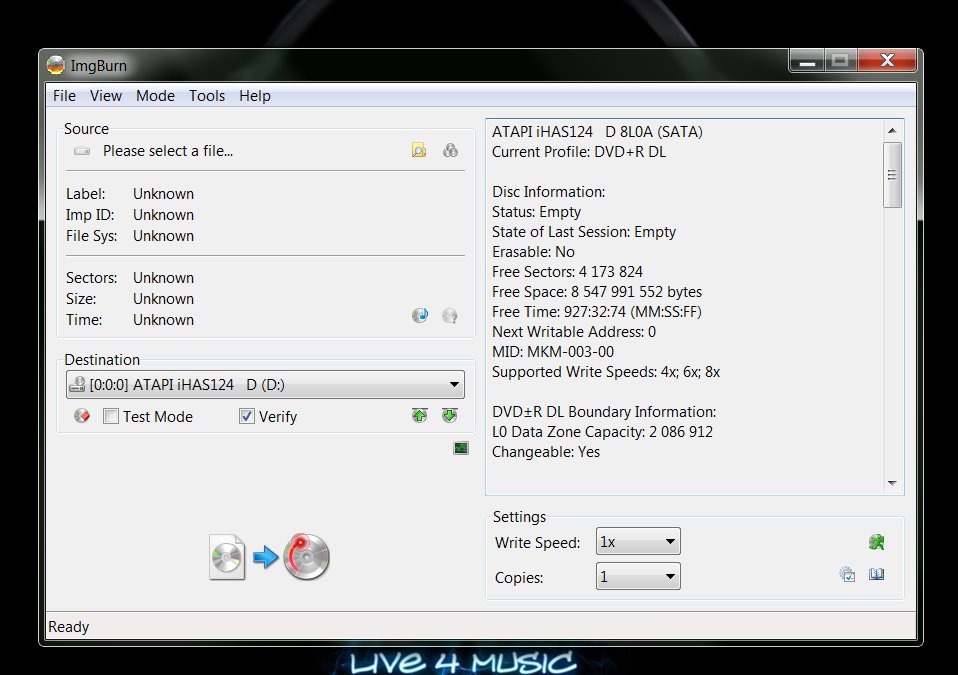Click the image file icon beside blue arrow
958x675 pixels.
point(227,557)
